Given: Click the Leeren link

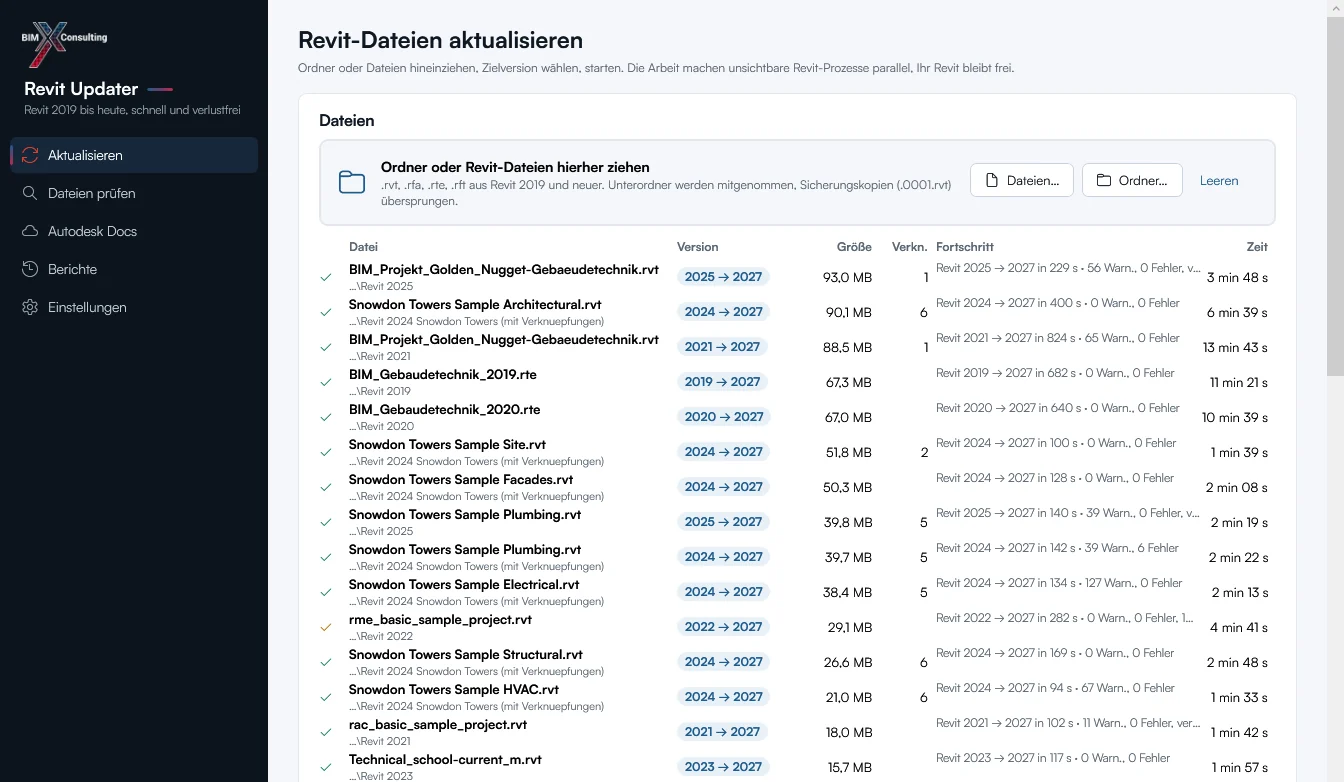Looking at the screenshot, I should point(1219,181).
